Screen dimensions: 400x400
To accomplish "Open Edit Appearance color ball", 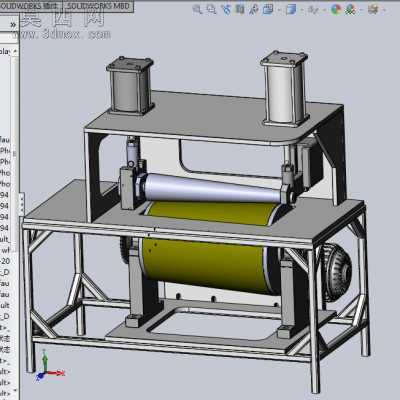I will [x=336, y=10].
